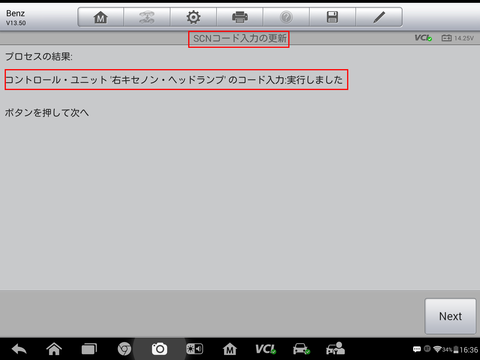Open data logging with the pencil icon
Viewport: 480px width, 360px height.
pyautogui.click(x=379, y=17)
